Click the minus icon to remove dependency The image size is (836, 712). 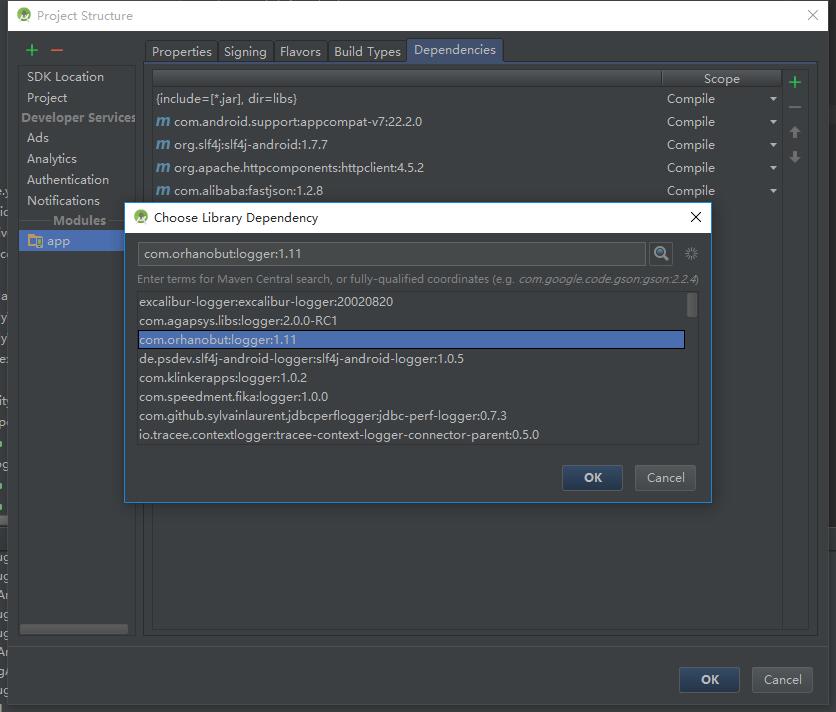point(795,107)
